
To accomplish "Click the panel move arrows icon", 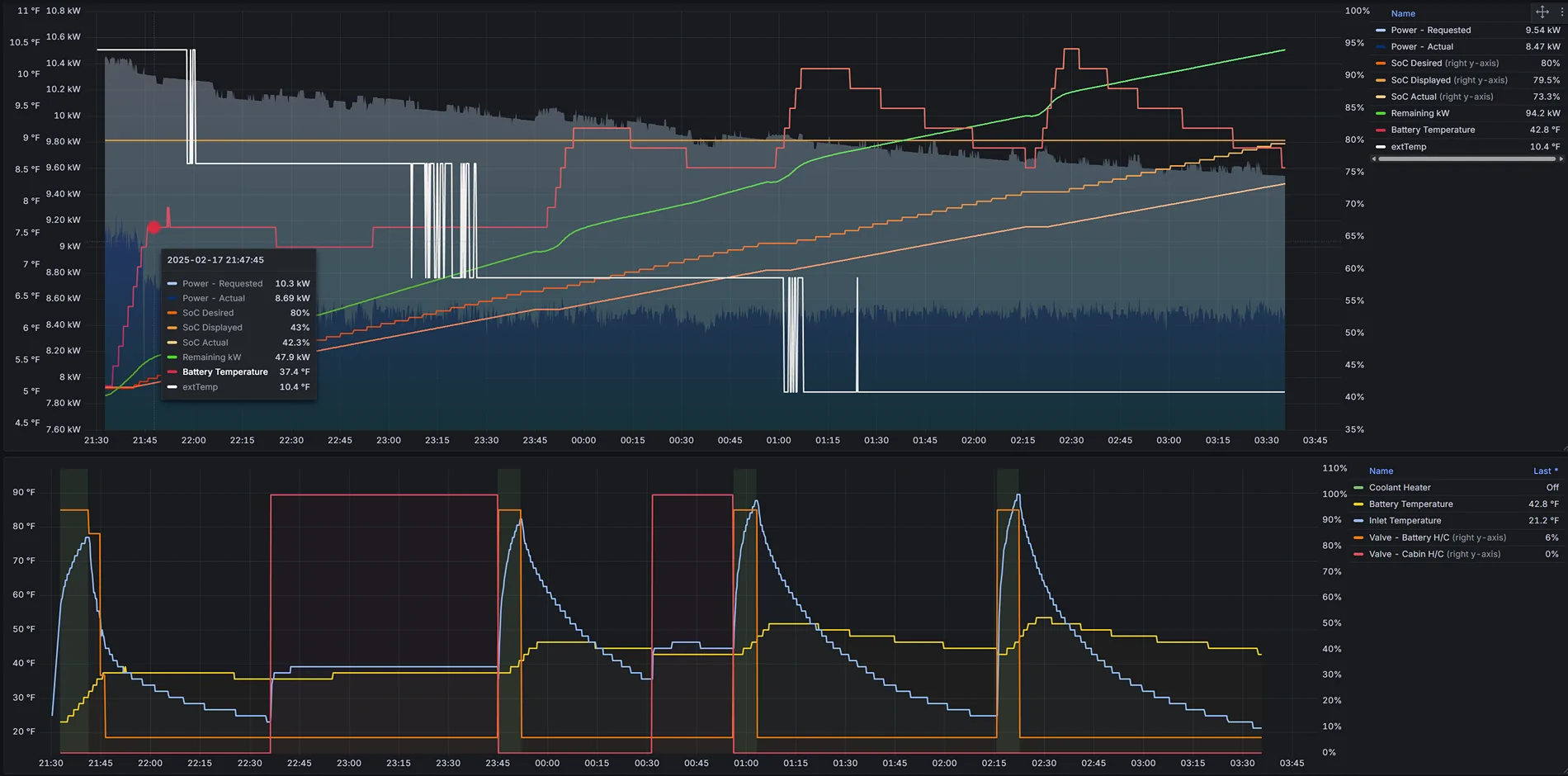I will pos(1542,12).
